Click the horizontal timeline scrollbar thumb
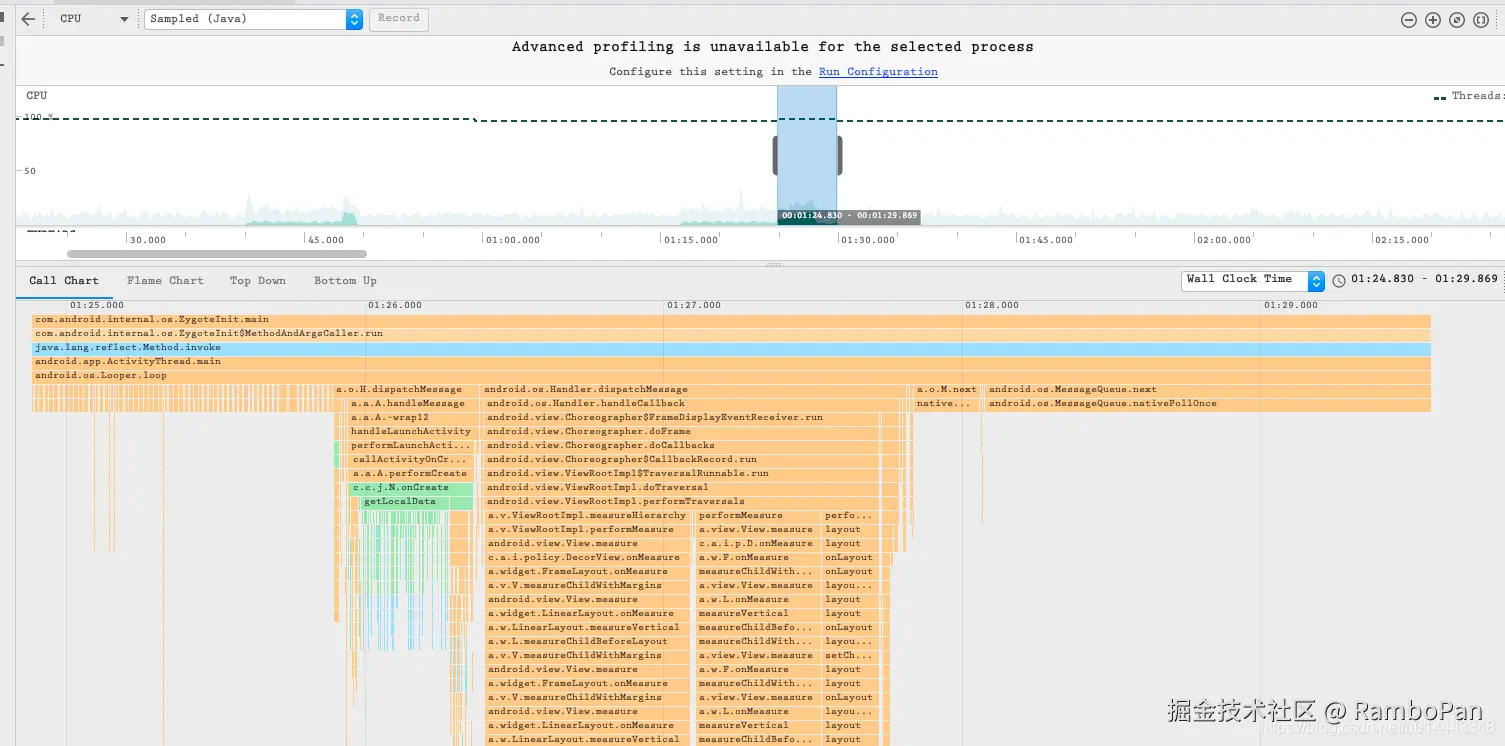This screenshot has height=746, width=1505. click(x=217, y=254)
